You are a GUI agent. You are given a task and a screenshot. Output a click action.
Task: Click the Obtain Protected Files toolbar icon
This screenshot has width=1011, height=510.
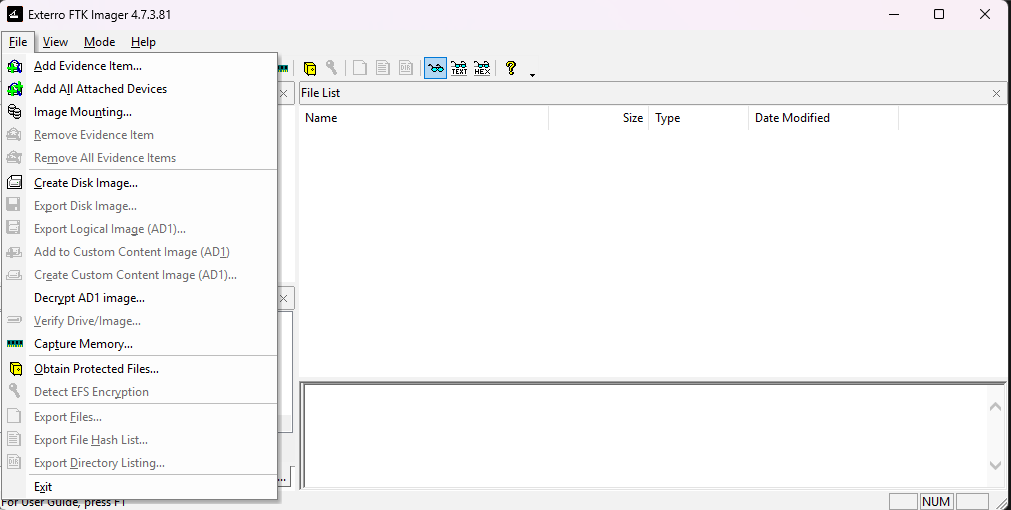click(x=310, y=68)
